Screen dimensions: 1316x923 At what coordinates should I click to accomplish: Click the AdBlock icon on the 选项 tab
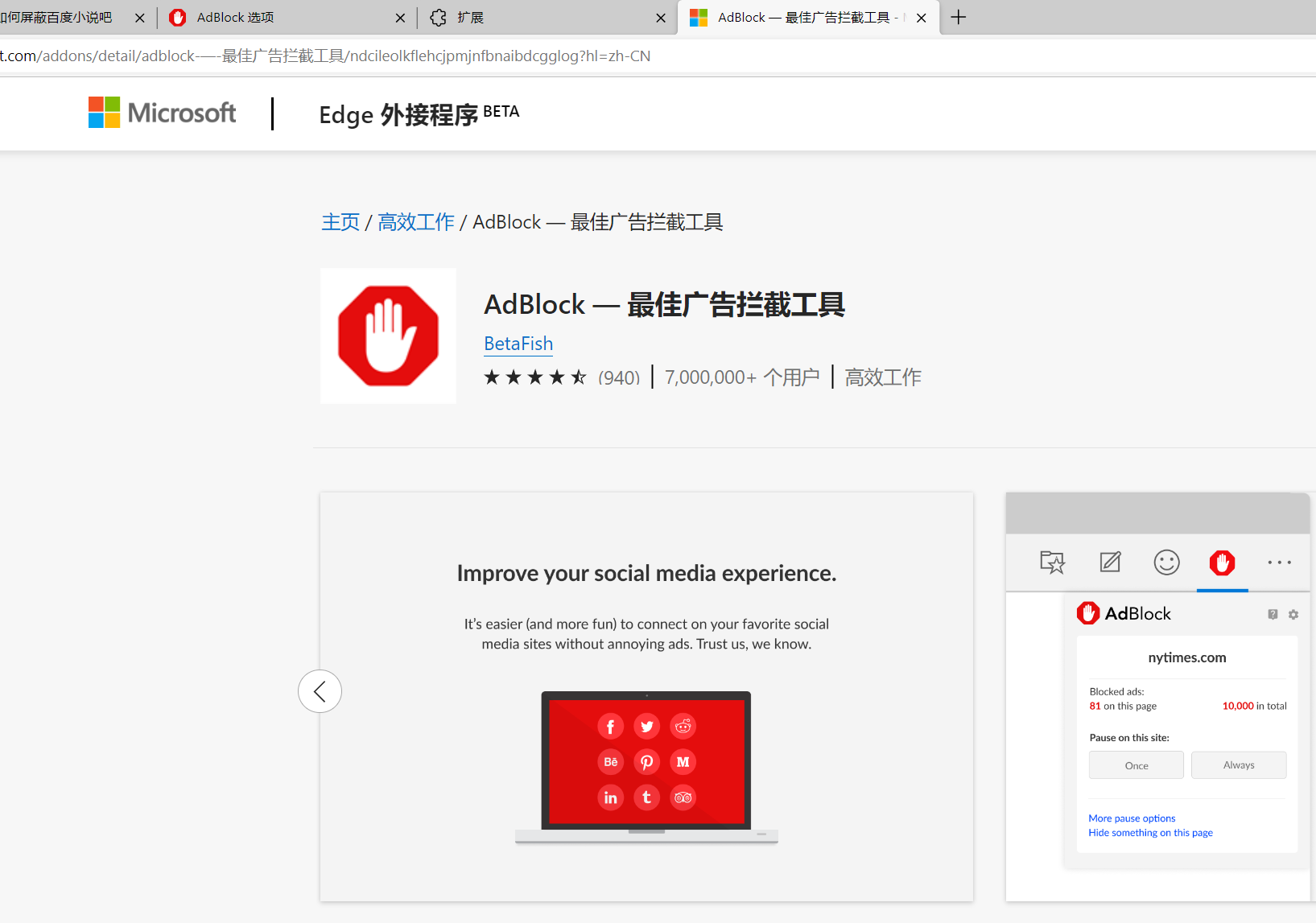(178, 18)
